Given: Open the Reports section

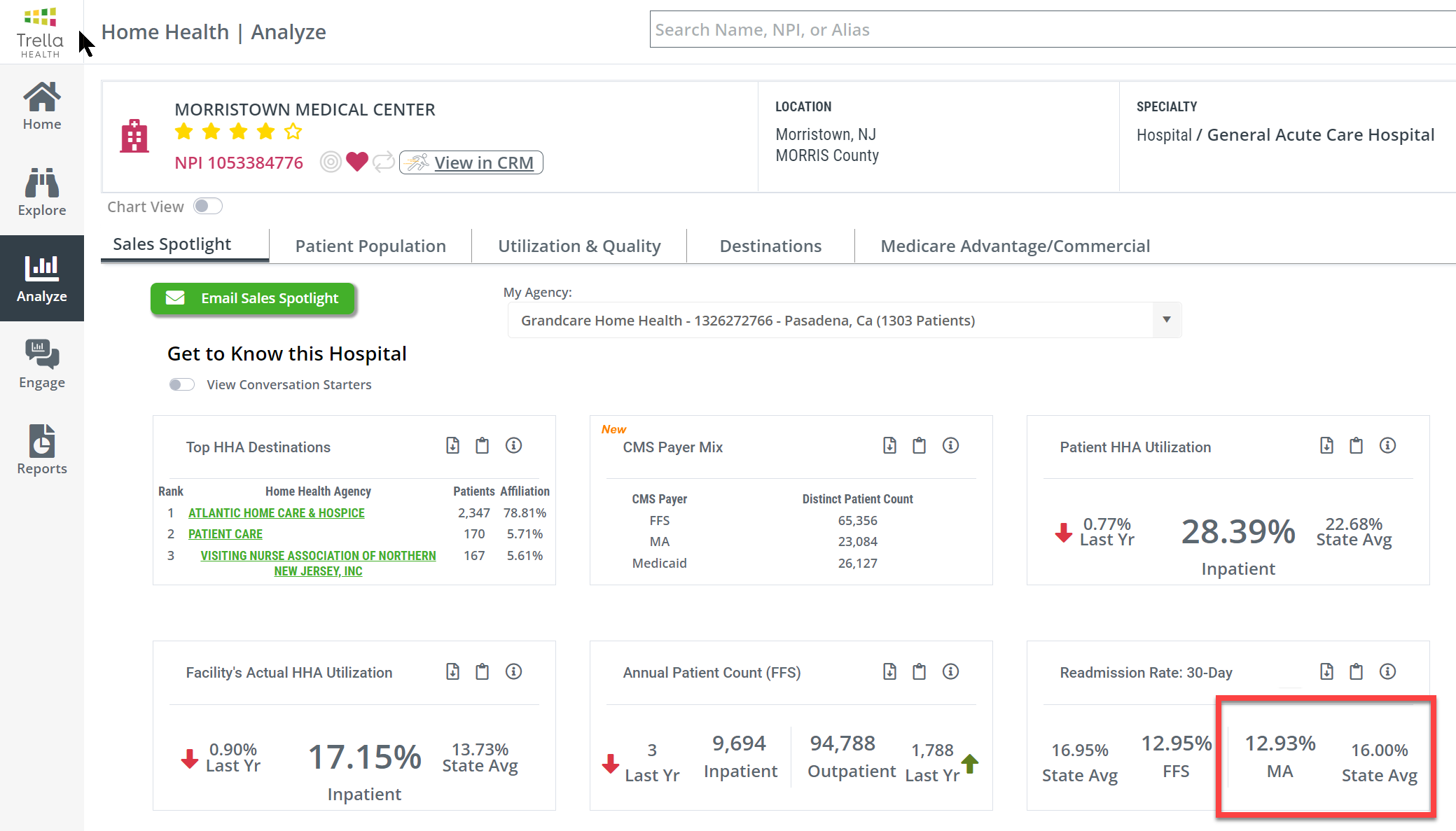Looking at the screenshot, I should pos(42,450).
